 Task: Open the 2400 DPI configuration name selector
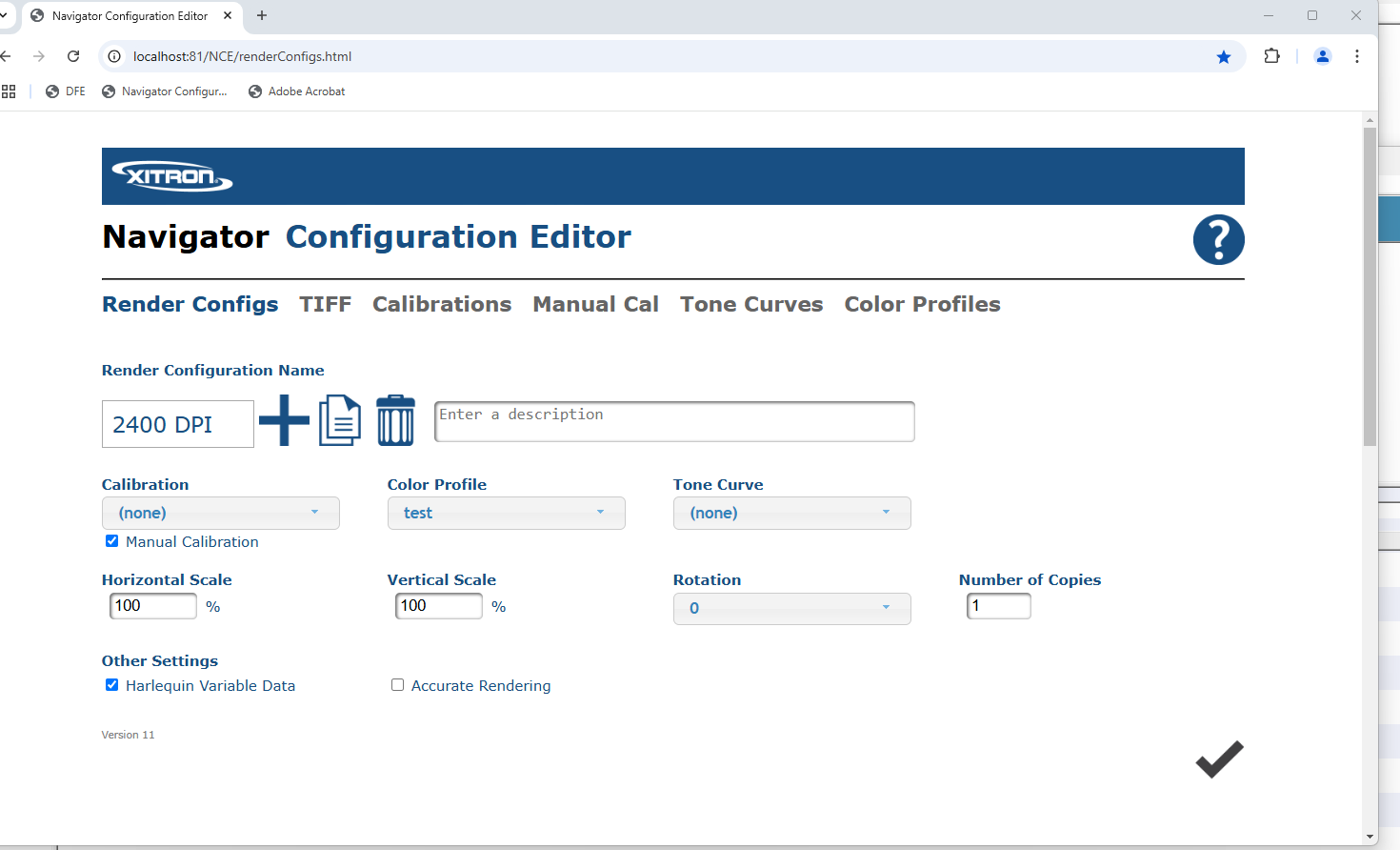(178, 424)
